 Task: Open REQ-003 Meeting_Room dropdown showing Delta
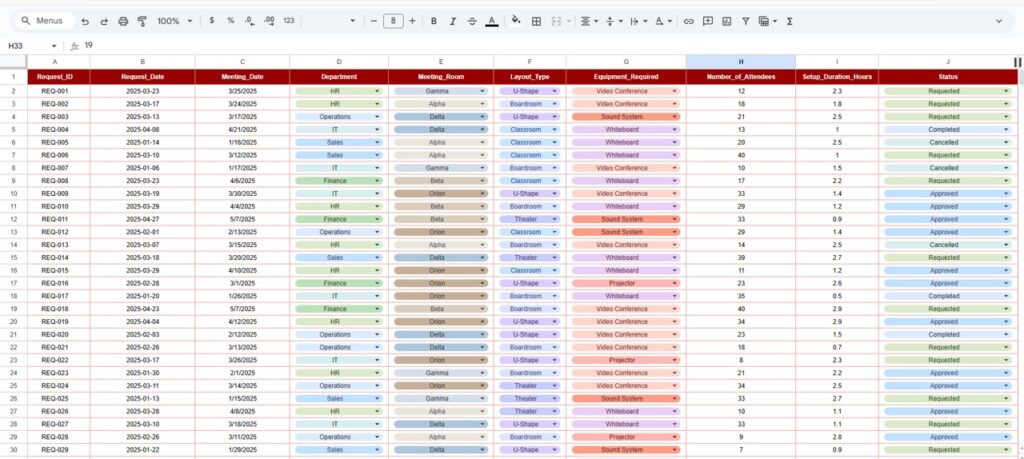(483, 117)
